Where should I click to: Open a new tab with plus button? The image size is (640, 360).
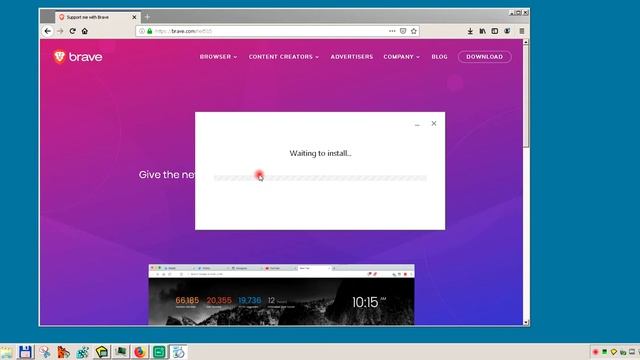[147, 17]
